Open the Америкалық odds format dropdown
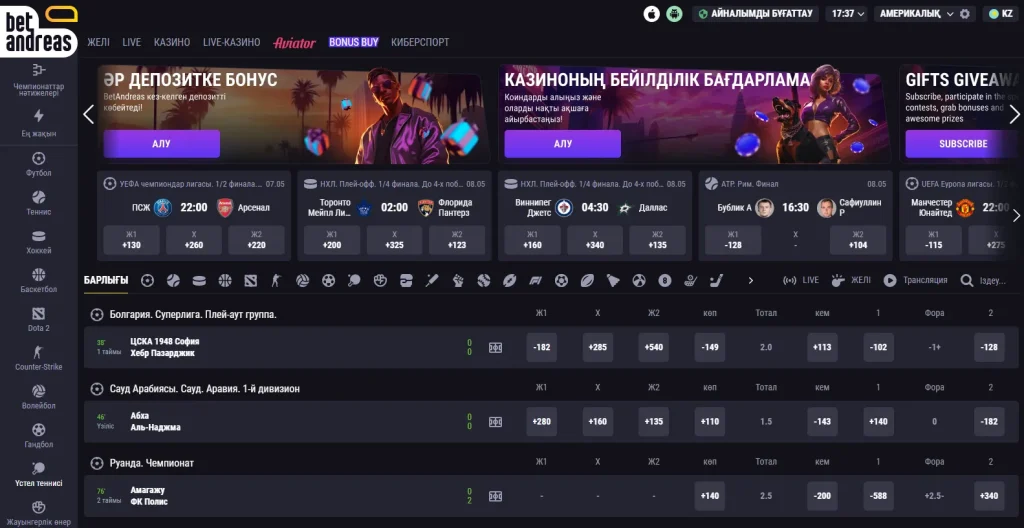Viewport: 1024px width, 528px height. (917, 14)
